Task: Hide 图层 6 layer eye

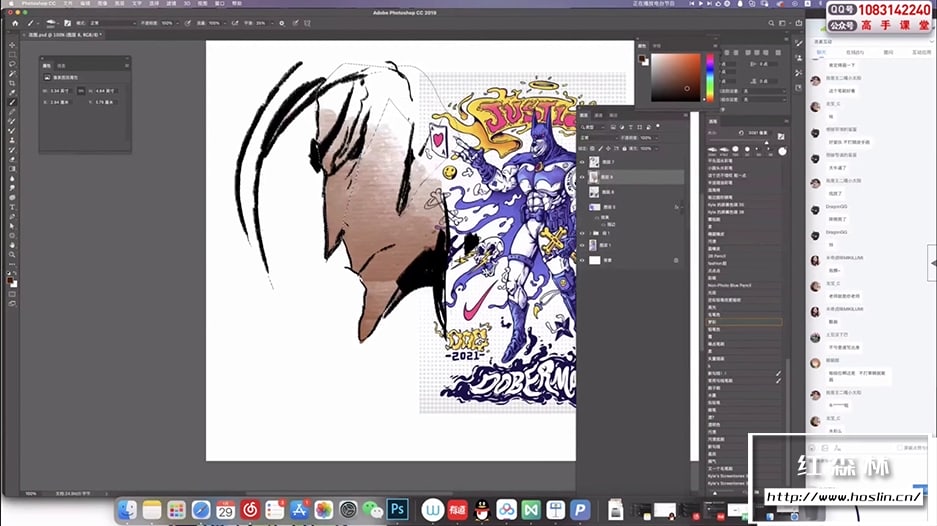Action: 583,177
